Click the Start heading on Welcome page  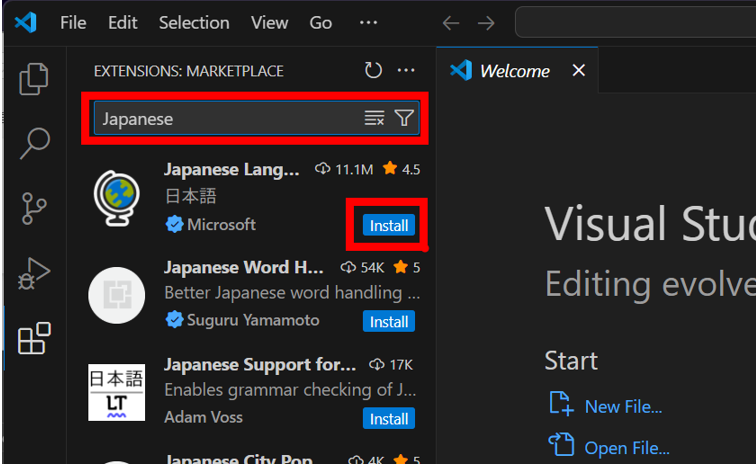pyautogui.click(x=571, y=361)
